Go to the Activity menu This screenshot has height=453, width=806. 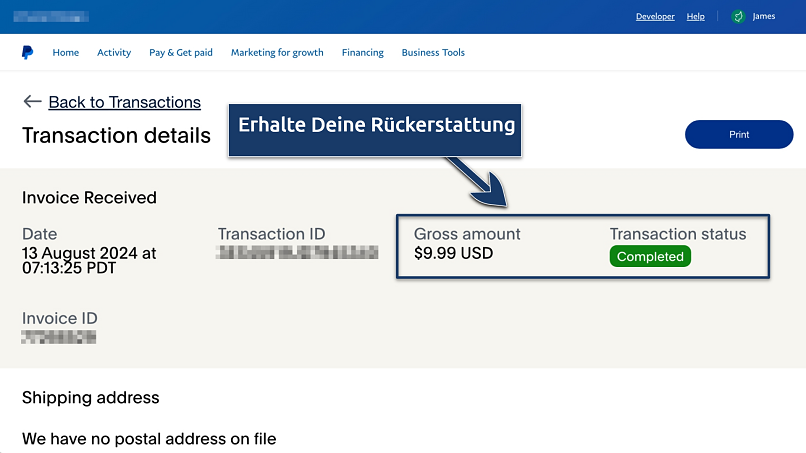(114, 53)
